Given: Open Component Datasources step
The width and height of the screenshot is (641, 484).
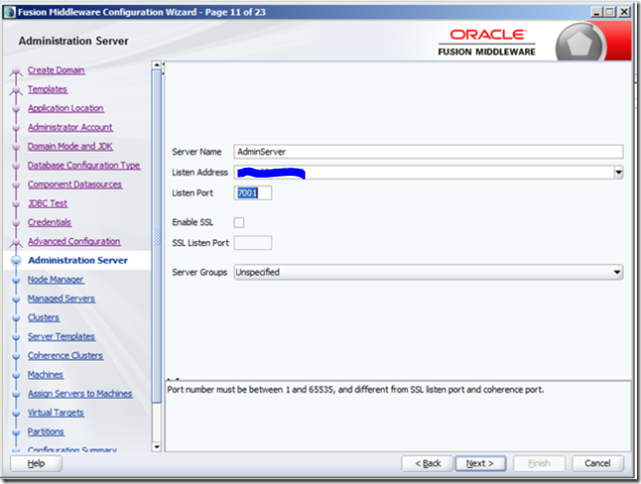Looking at the screenshot, I should coord(75,184).
